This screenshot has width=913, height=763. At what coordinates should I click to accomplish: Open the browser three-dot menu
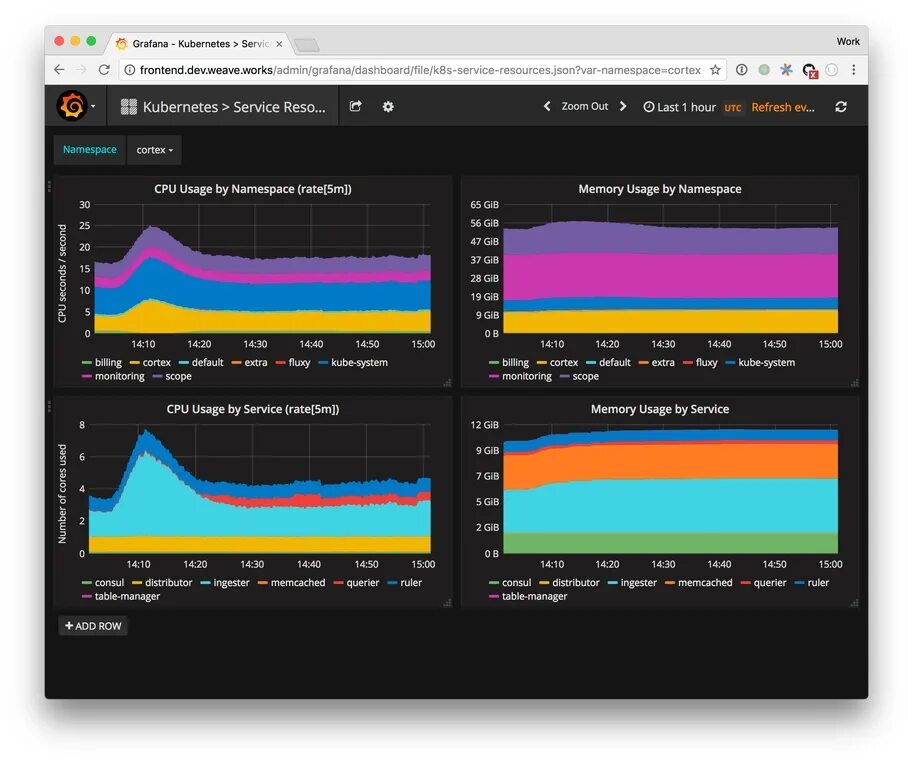pyautogui.click(x=854, y=70)
